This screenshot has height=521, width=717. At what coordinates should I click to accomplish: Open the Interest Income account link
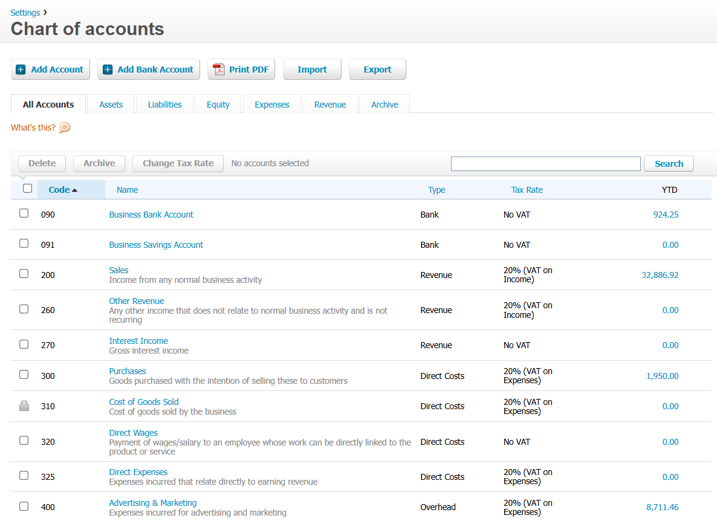[138, 341]
